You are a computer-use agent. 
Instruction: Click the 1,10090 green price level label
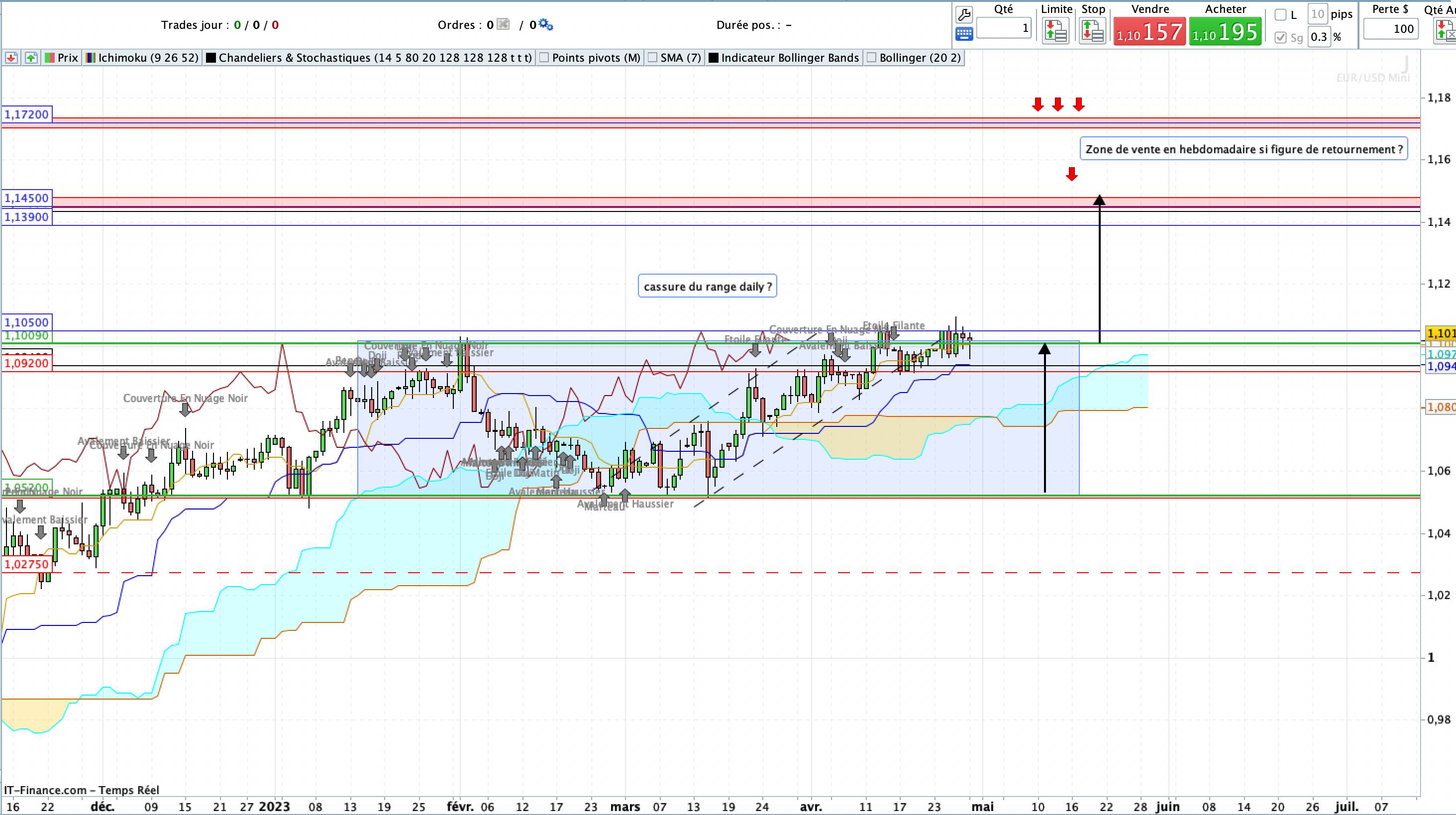tap(26, 336)
